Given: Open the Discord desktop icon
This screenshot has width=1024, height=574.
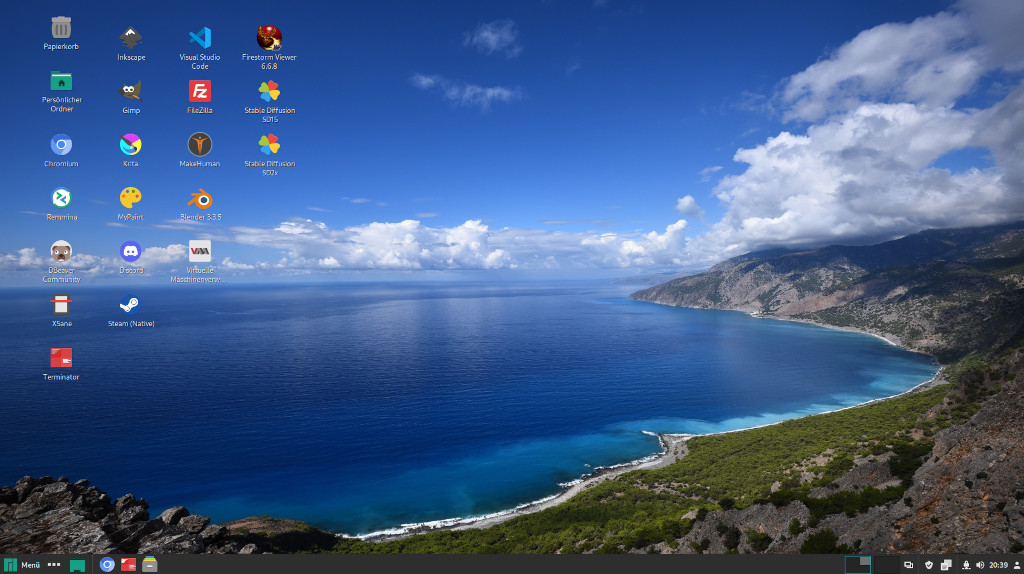Looking at the screenshot, I should [131, 252].
